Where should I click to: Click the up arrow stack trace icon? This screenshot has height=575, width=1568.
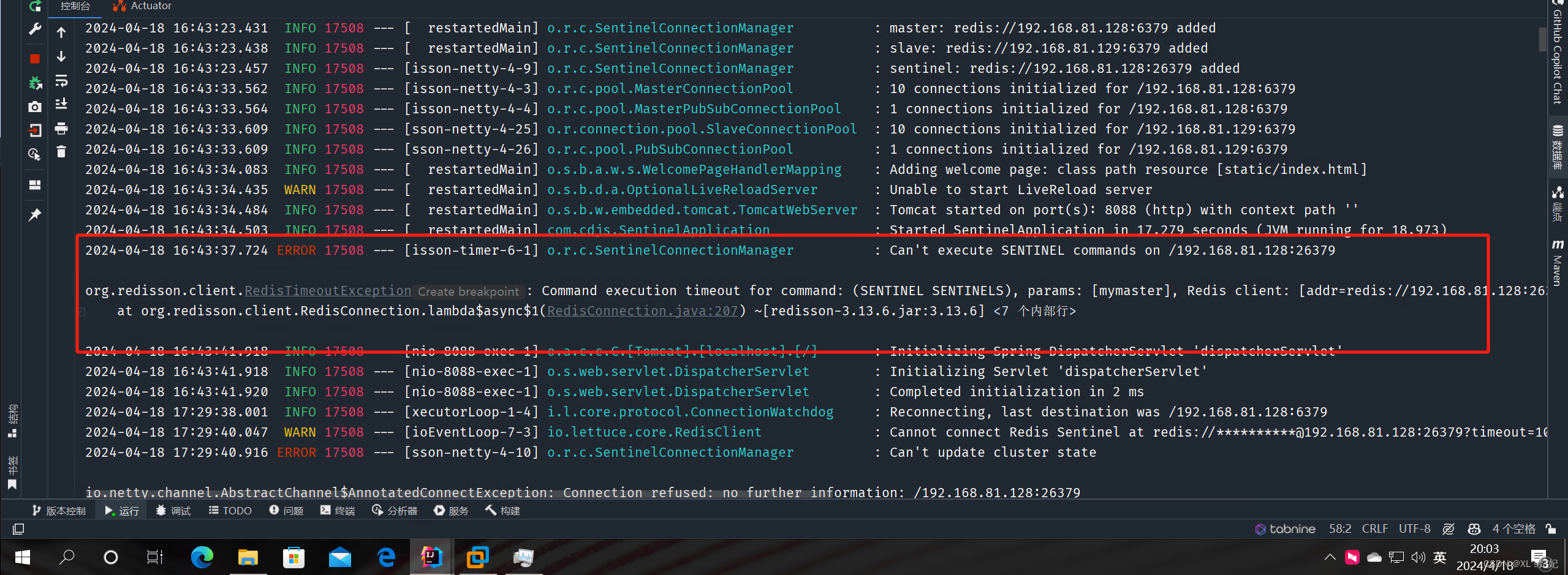point(61,32)
